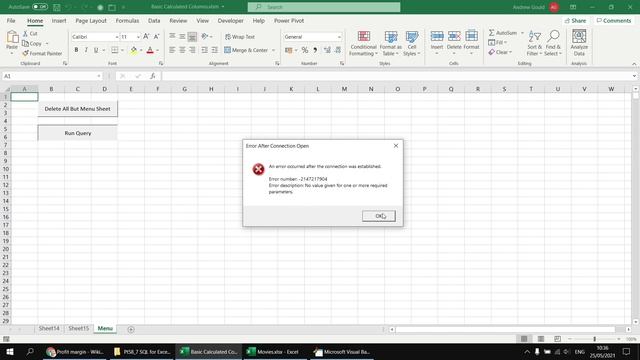Open the Clear dropdown

[500, 52]
